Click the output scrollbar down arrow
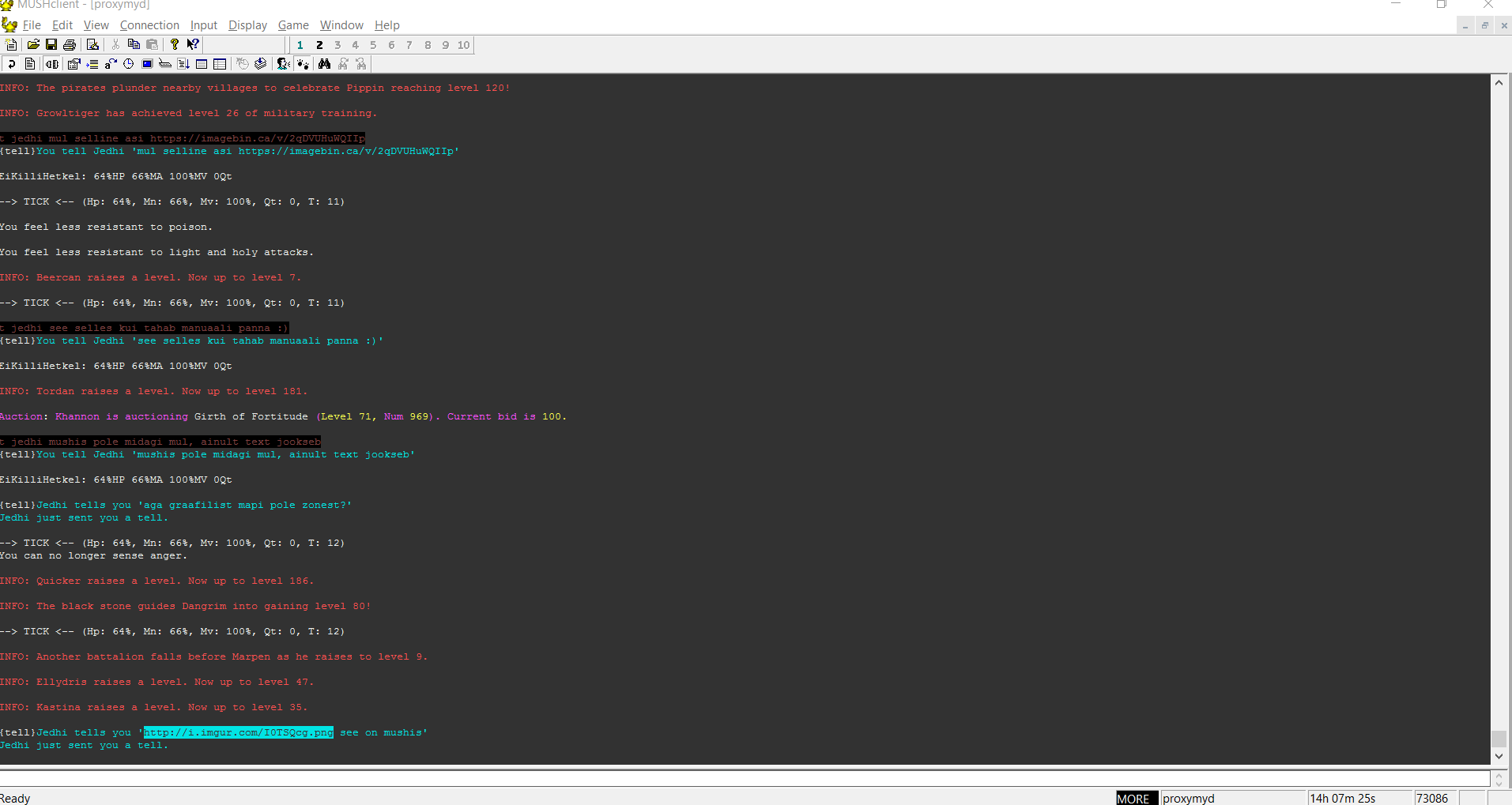The image size is (1512, 805). pos(1499,756)
